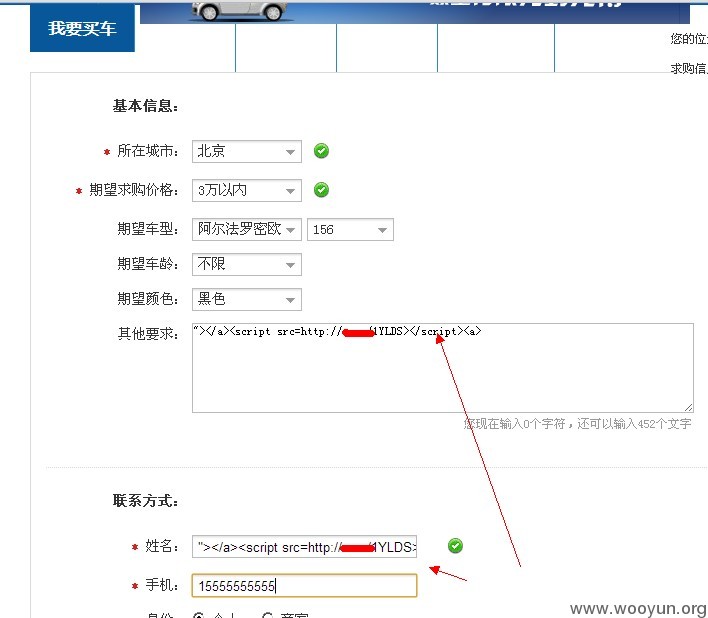
Task: Click the textarea resize handle corner
Action: [x=689, y=408]
